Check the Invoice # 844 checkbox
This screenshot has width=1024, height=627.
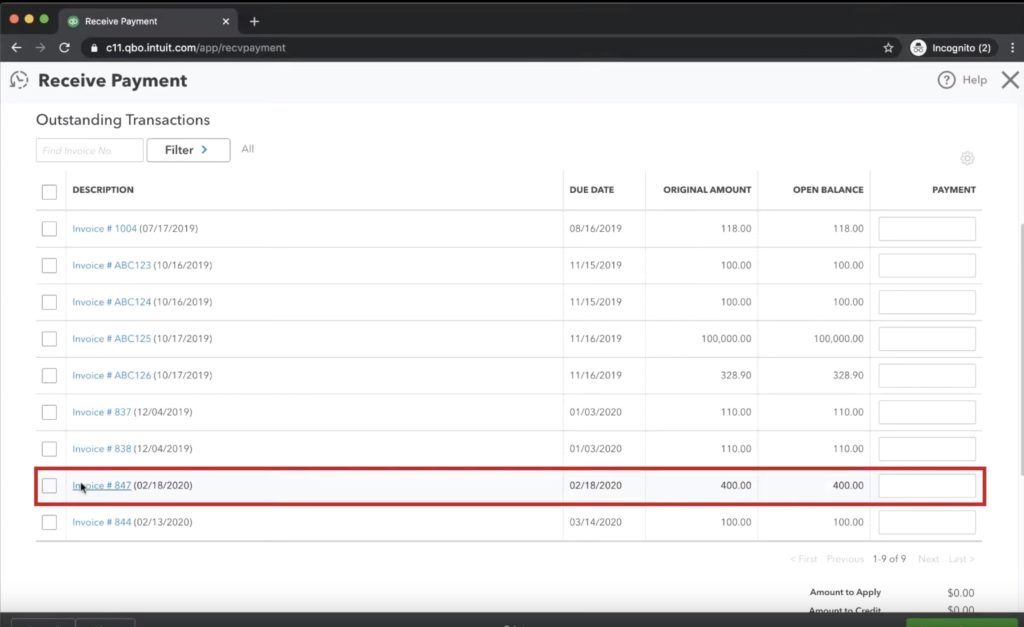click(49, 522)
